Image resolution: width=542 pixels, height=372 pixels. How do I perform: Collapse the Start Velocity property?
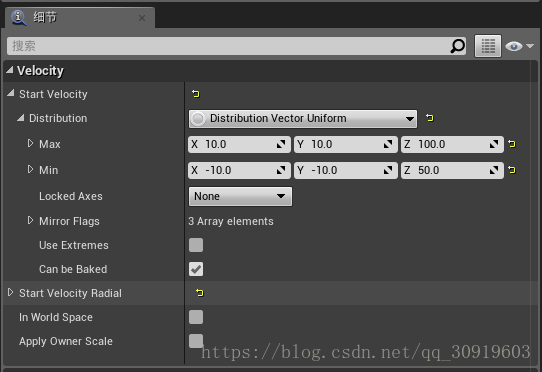[11, 93]
